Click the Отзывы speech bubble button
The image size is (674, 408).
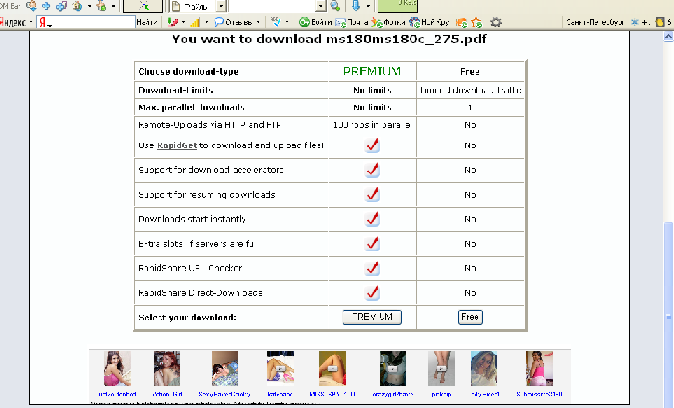(x=233, y=22)
